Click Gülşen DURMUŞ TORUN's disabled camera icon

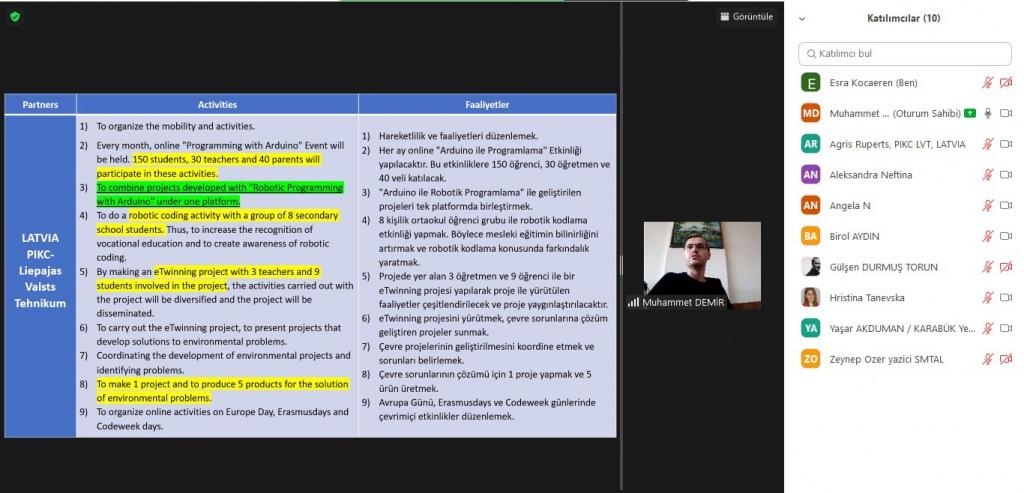1006,267
